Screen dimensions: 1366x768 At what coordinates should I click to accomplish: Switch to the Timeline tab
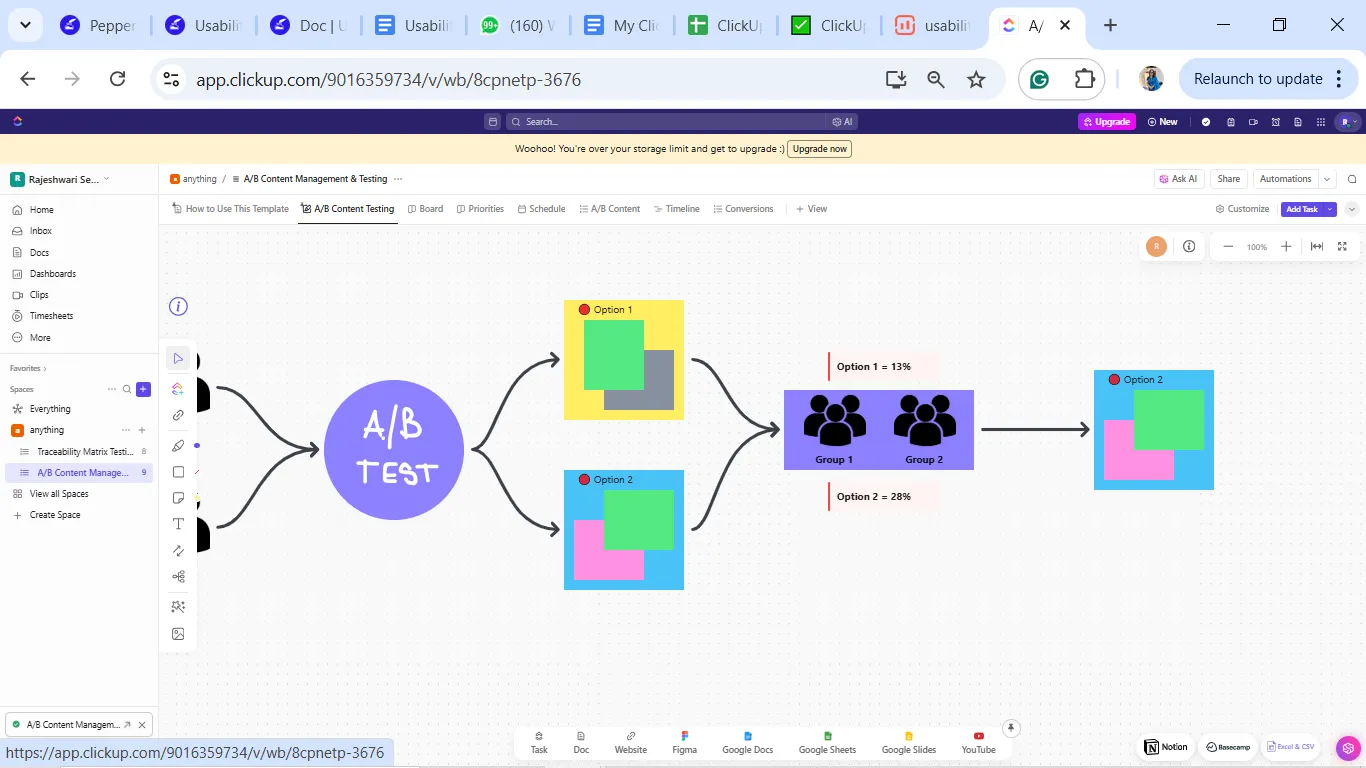point(677,209)
